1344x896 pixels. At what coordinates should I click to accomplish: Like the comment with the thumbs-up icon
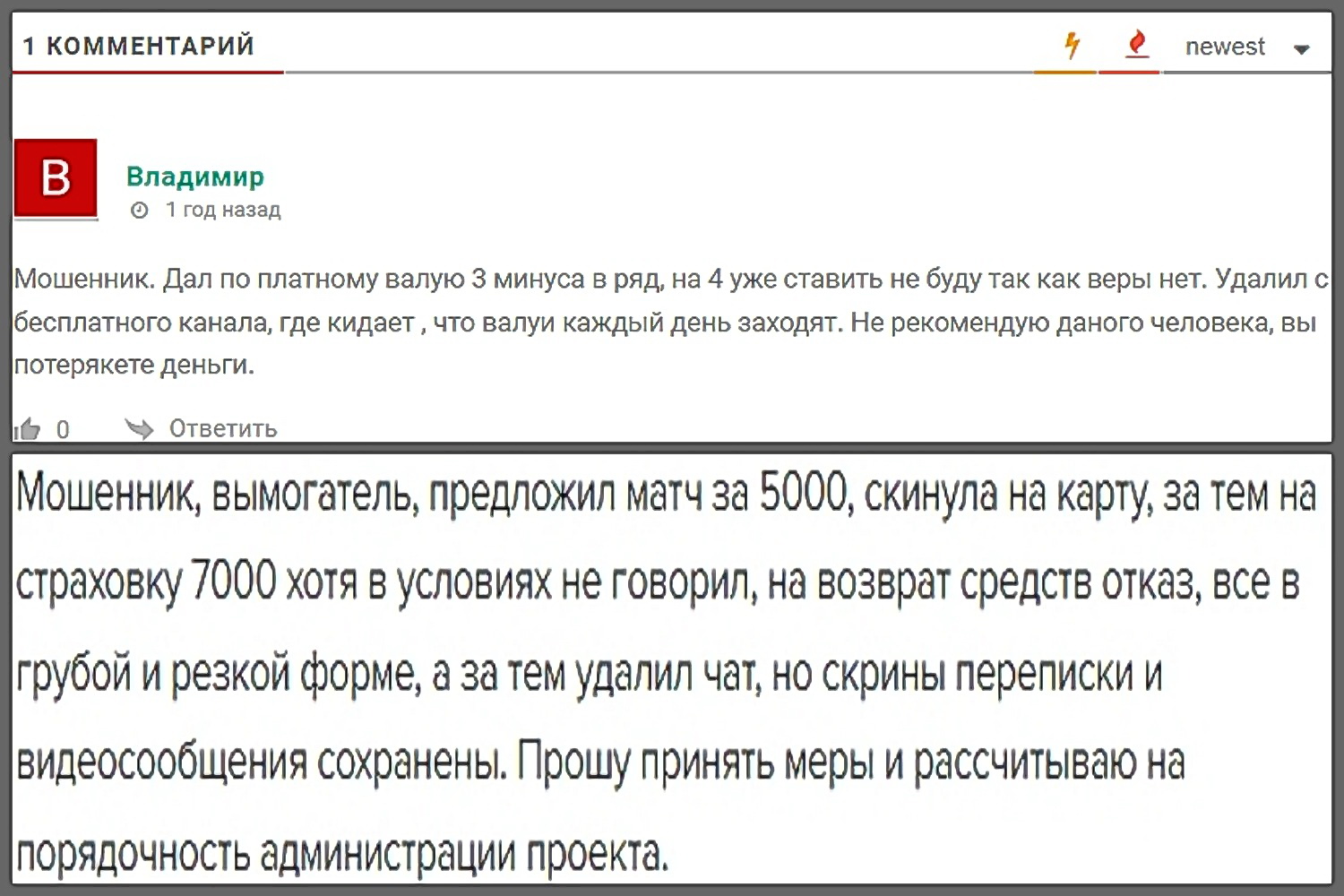point(28,430)
